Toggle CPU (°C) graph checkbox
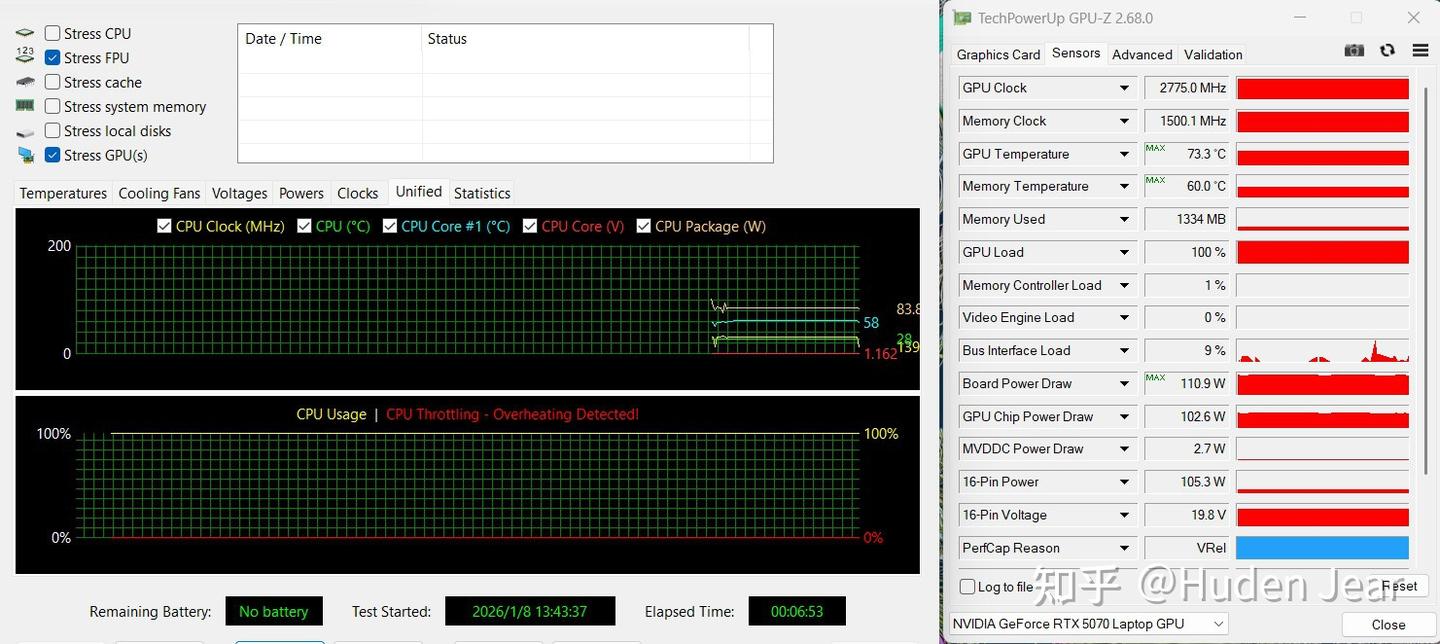 tap(304, 226)
